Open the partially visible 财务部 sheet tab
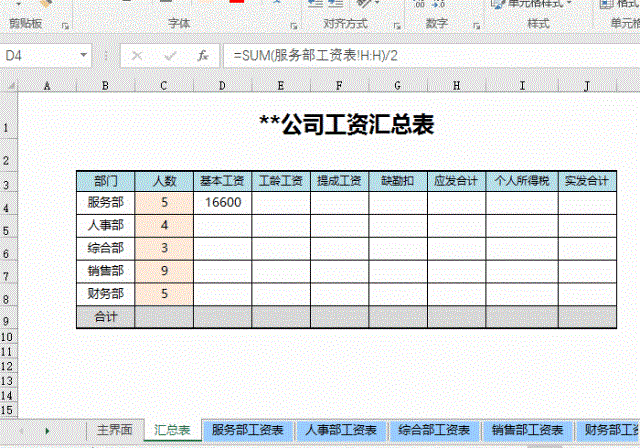The height and width of the screenshot is (448, 640). [608, 430]
